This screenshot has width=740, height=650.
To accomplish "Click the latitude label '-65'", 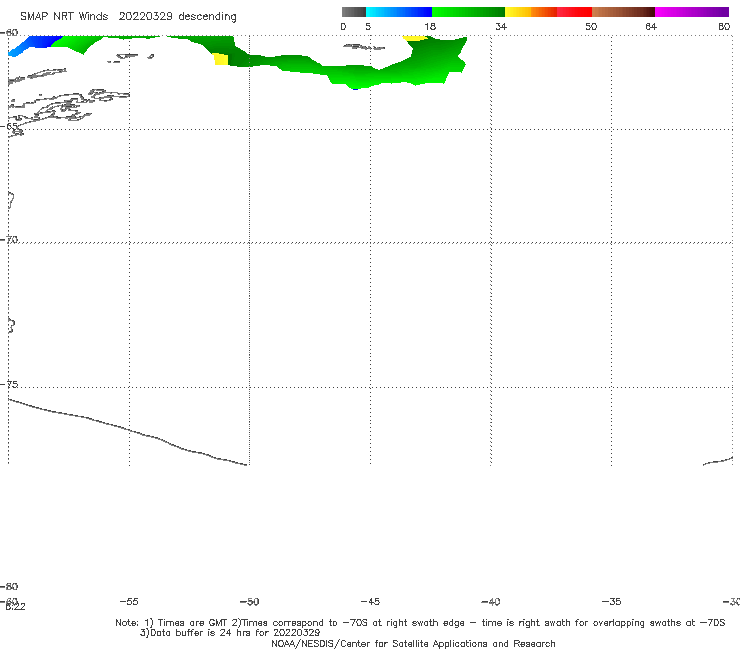I will coord(9,127).
